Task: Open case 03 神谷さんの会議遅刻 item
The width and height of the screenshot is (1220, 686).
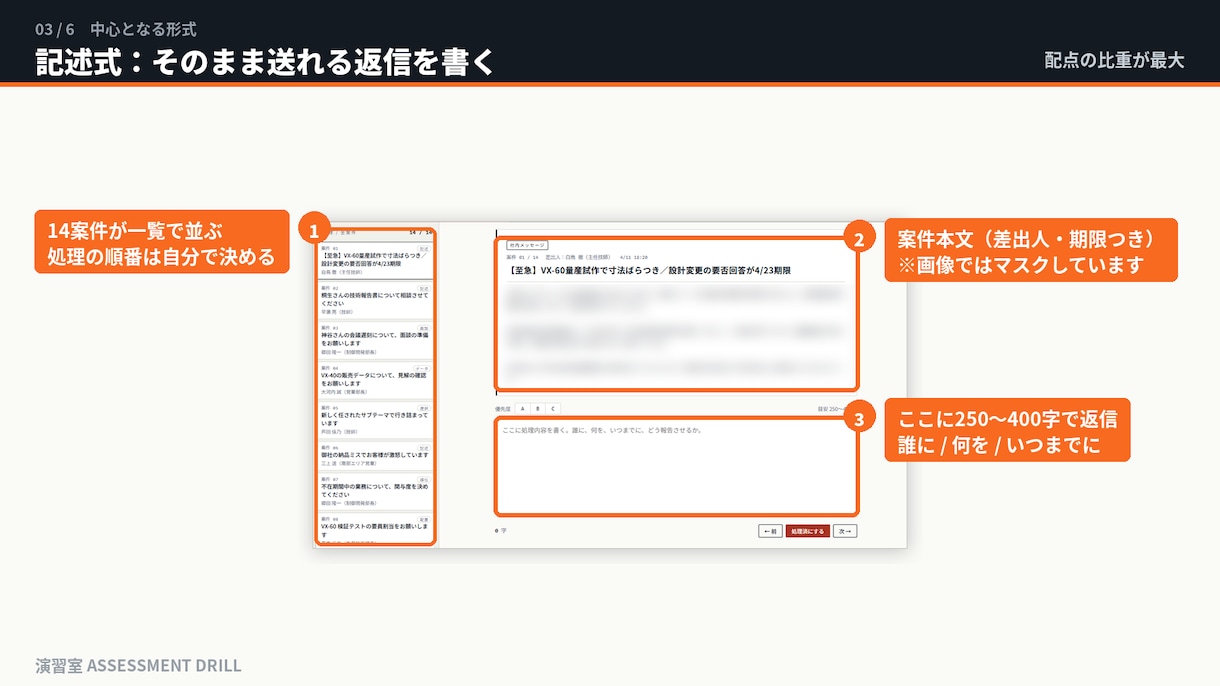Action: pos(375,340)
